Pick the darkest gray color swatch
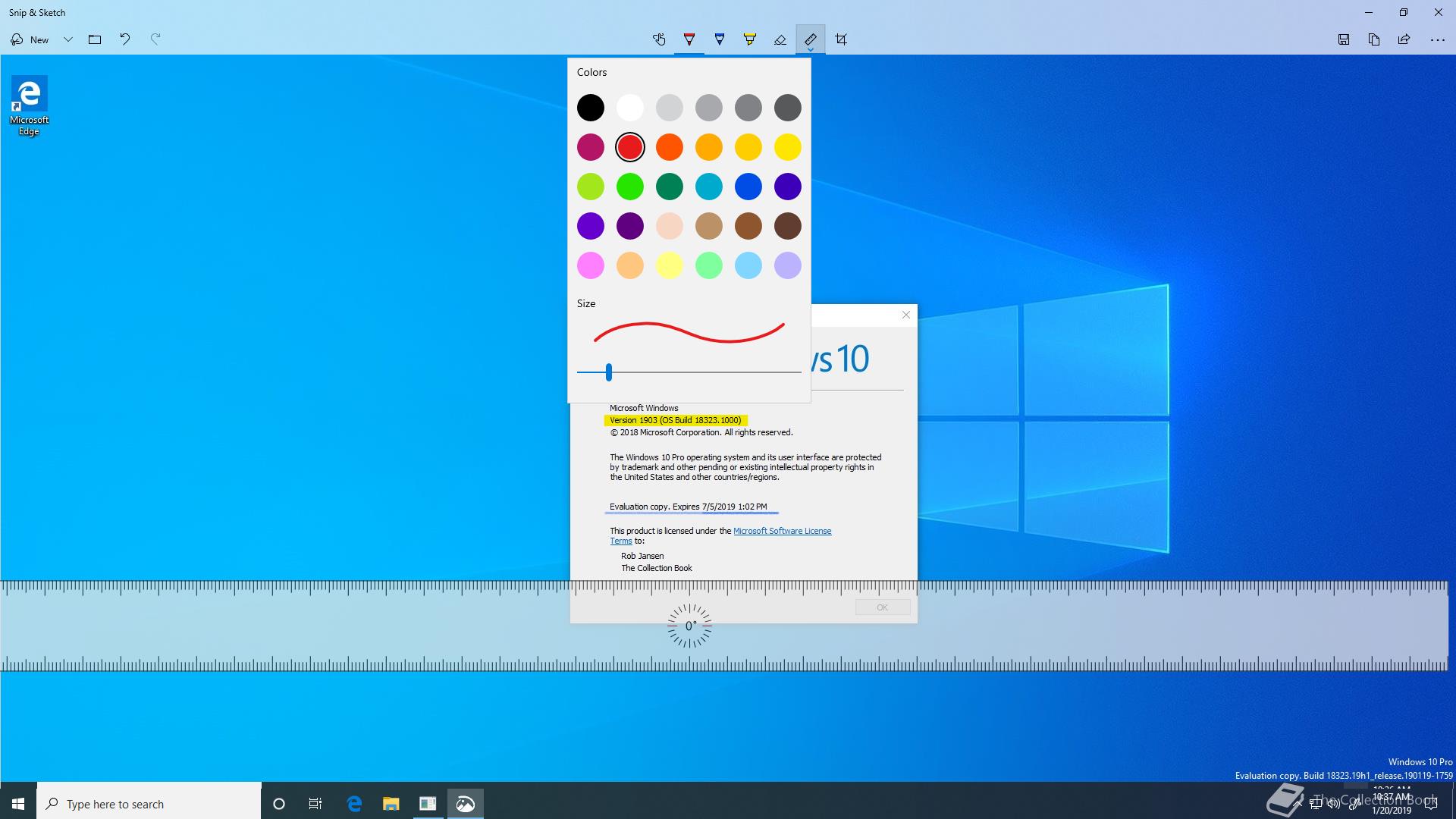 tap(788, 108)
